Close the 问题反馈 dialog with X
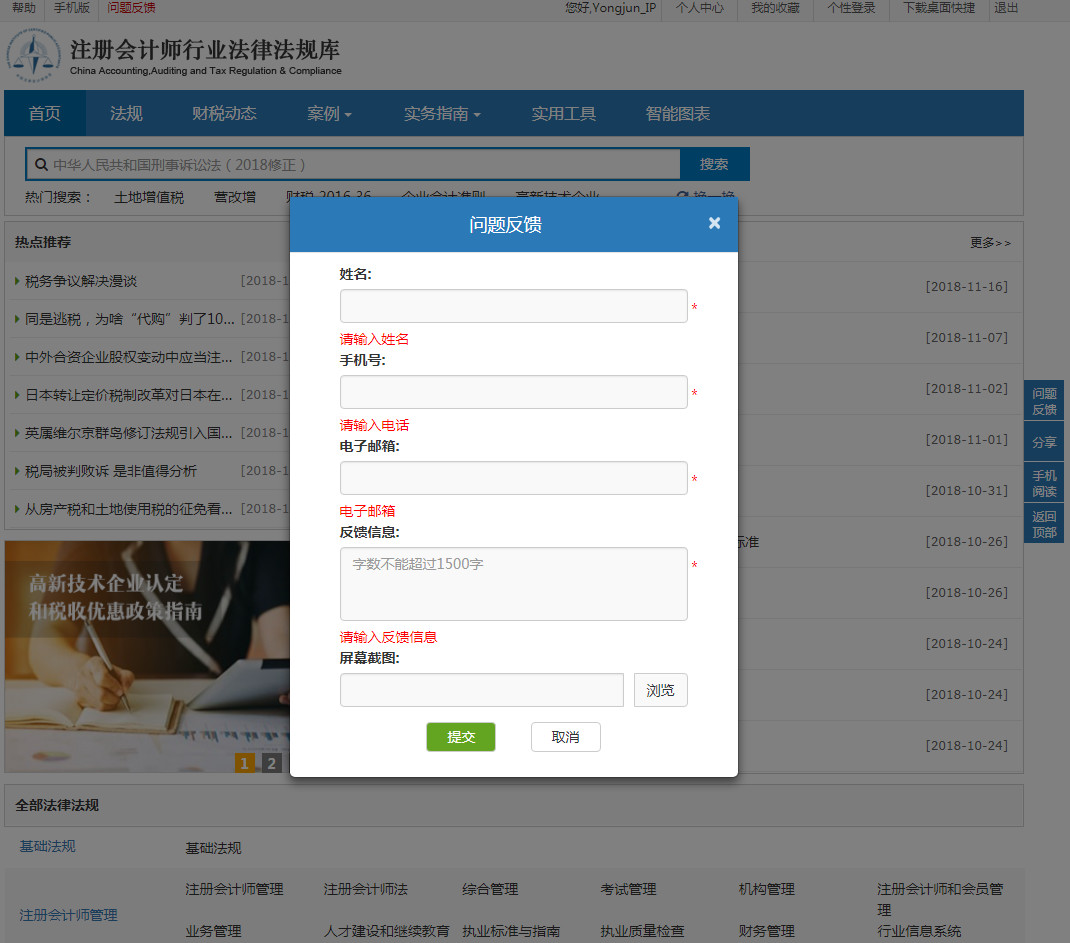The height and width of the screenshot is (943, 1070). point(714,223)
